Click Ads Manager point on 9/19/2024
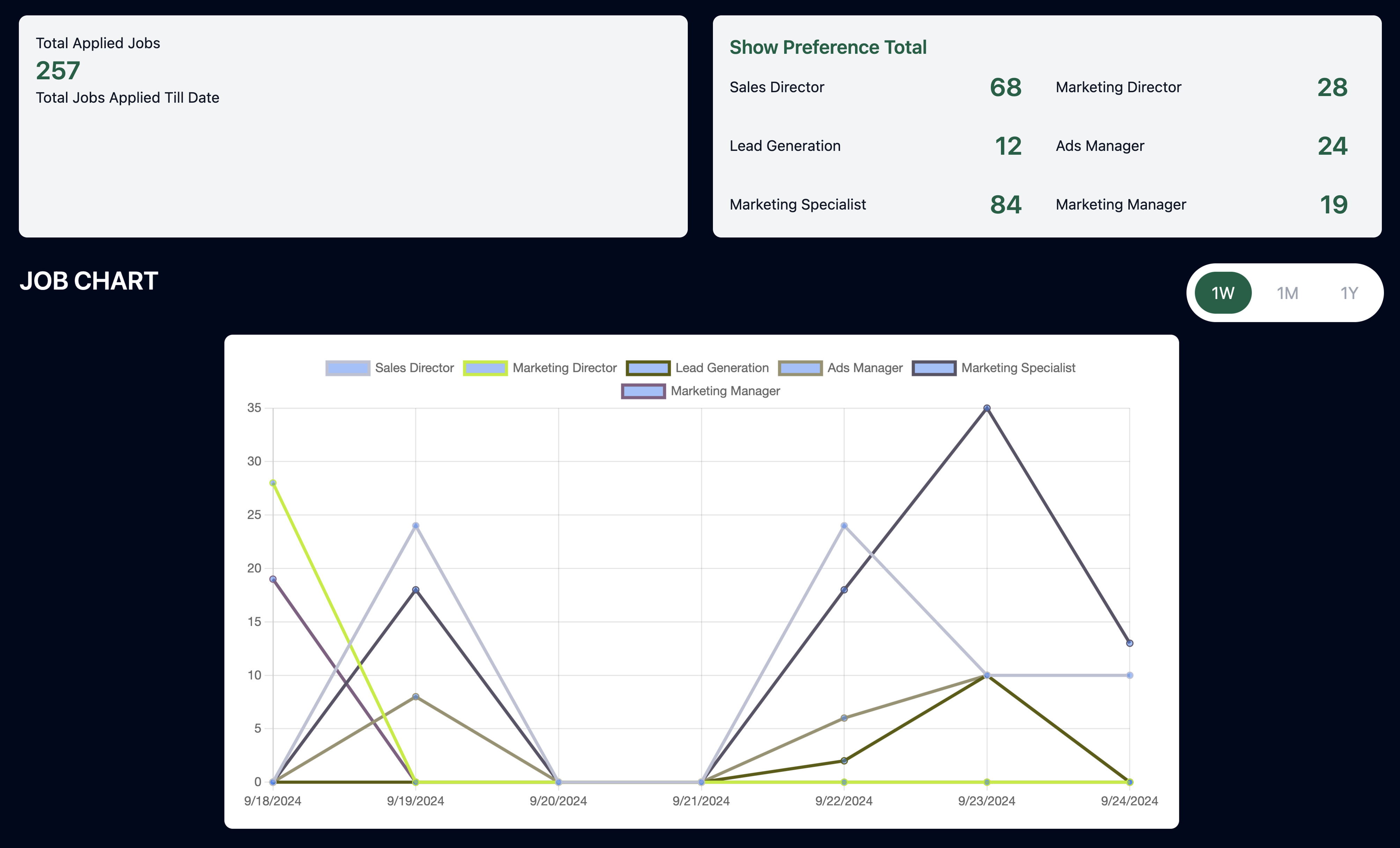The width and height of the screenshot is (1400, 848). (x=416, y=696)
